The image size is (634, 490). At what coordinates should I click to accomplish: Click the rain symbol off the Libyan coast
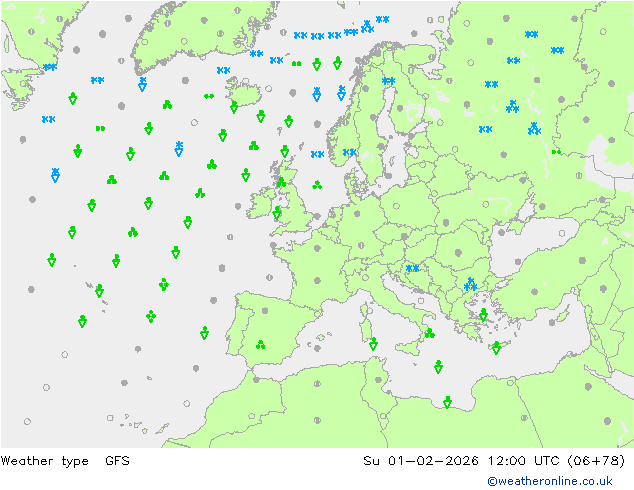click(447, 402)
